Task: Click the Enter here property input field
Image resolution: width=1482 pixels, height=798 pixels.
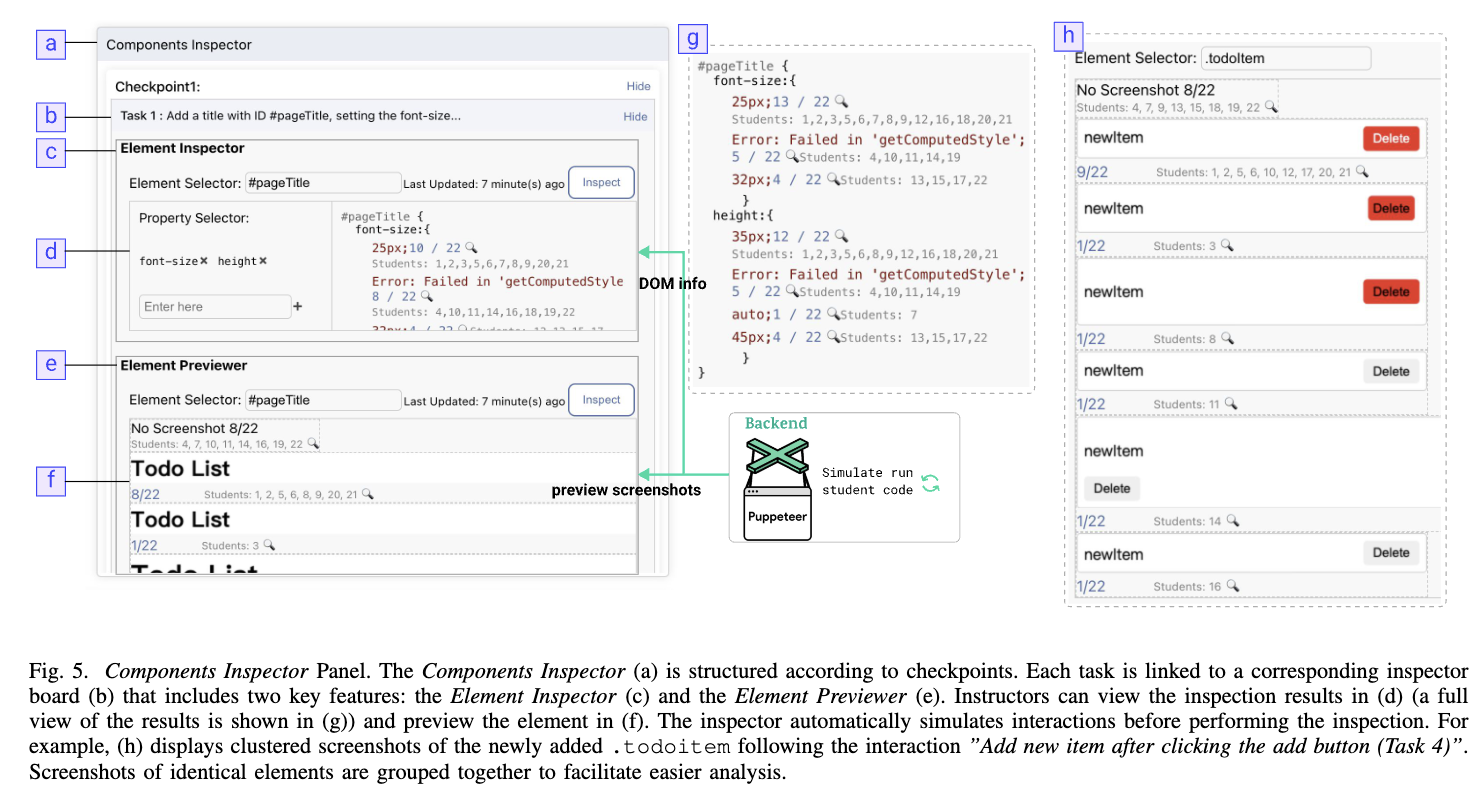Action: click(214, 307)
